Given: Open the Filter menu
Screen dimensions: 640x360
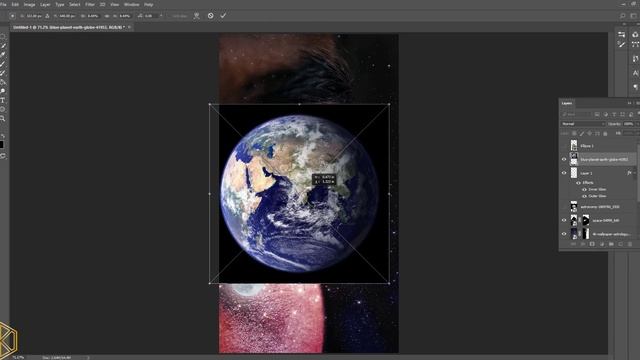Looking at the screenshot, I should [x=90, y=4].
